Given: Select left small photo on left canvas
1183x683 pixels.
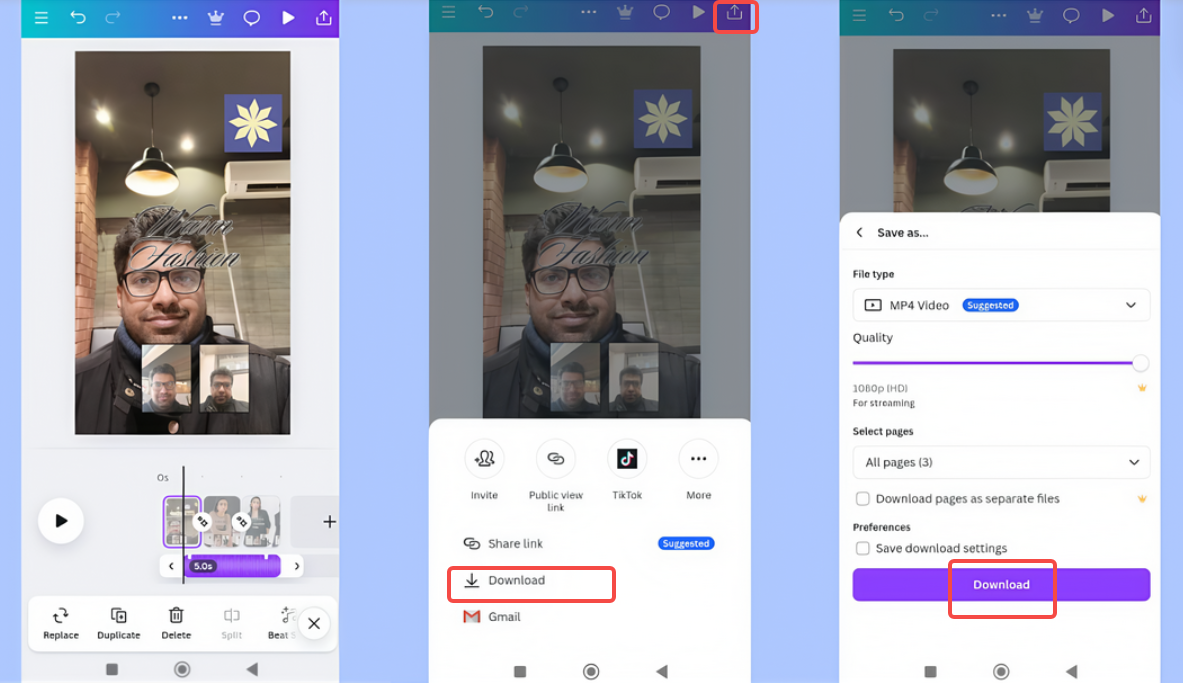Looking at the screenshot, I should 166,378.
